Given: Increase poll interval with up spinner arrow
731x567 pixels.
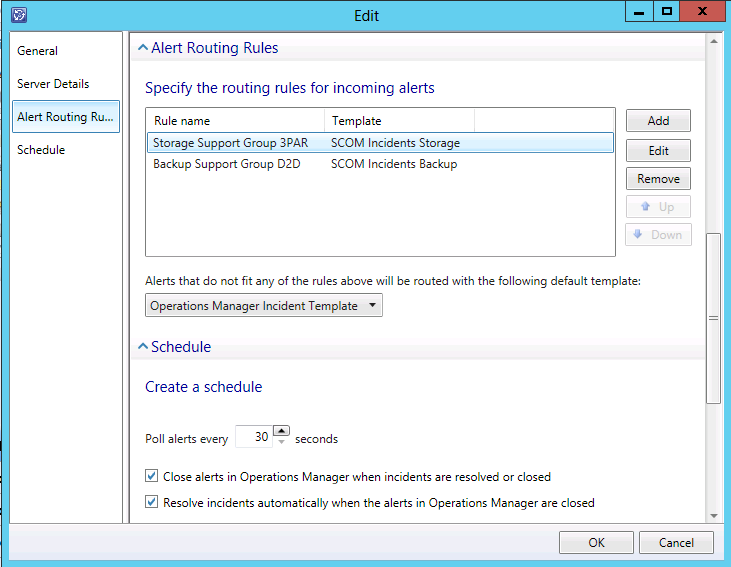Looking at the screenshot, I should click(281, 432).
